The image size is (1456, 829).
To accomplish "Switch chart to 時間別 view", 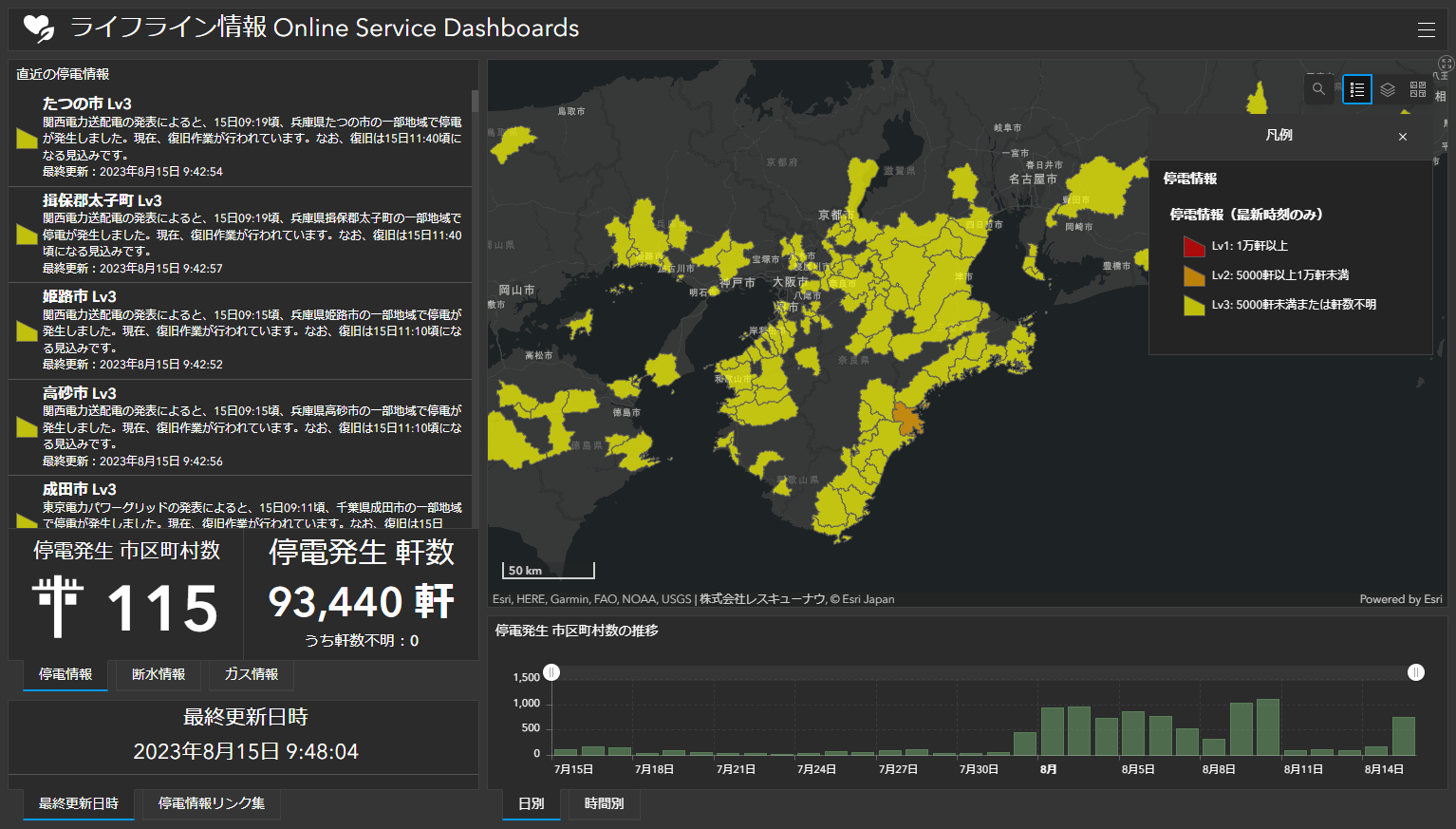I will [605, 803].
